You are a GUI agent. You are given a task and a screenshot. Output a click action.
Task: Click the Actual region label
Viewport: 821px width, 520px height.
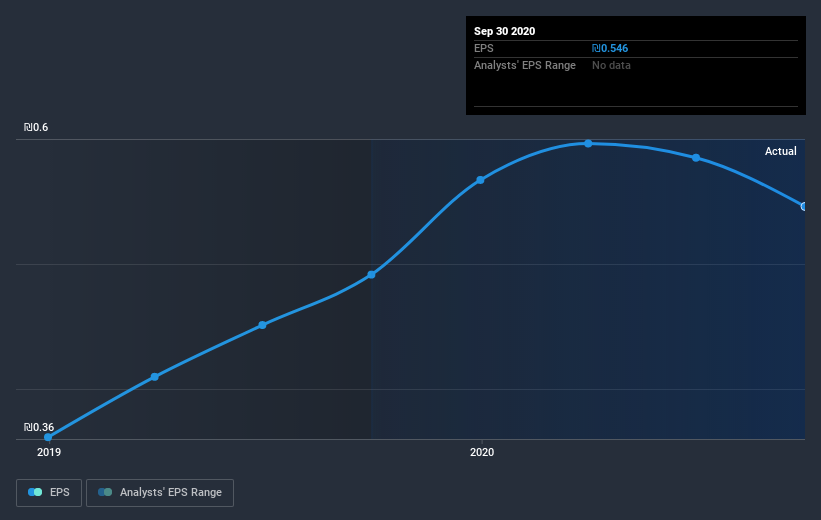click(780, 151)
